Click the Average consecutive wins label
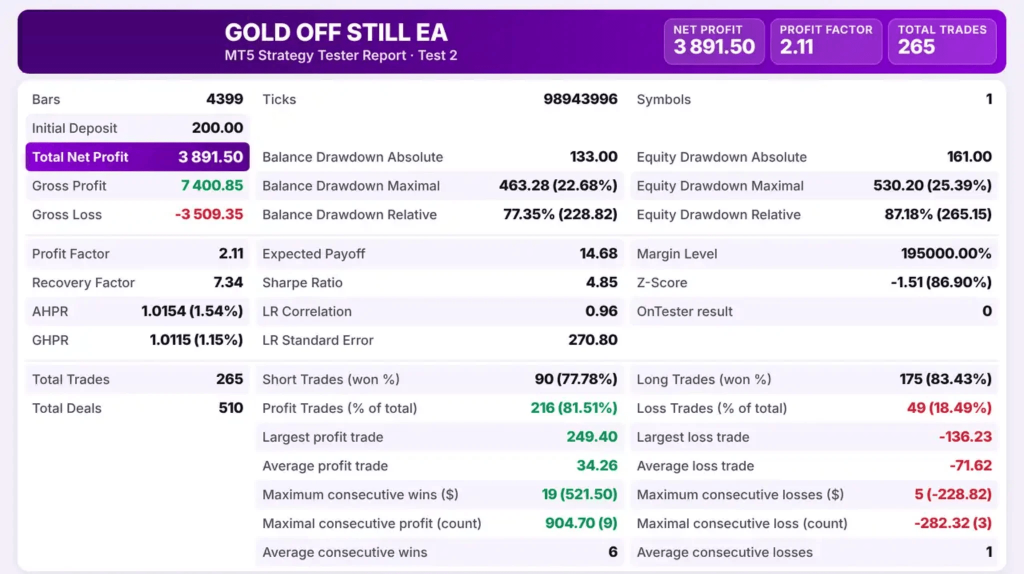The image size is (1024, 574). click(x=345, y=552)
